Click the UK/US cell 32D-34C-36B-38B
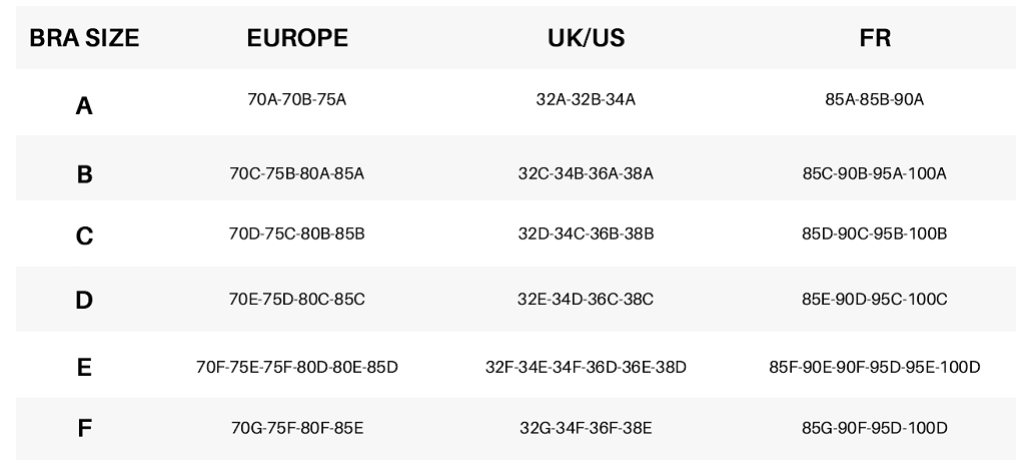 coord(586,235)
